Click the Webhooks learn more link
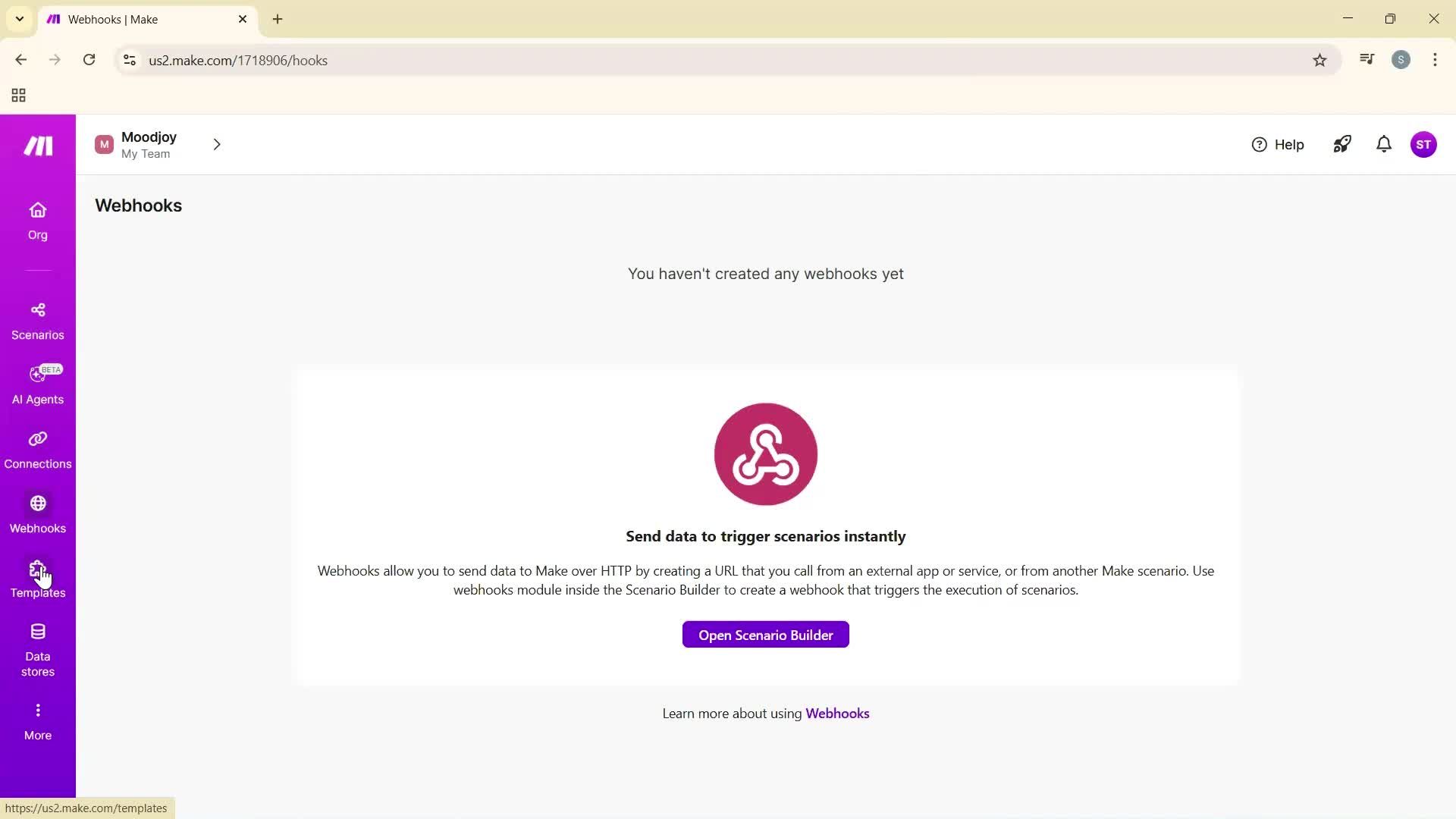Image resolution: width=1456 pixels, height=819 pixels. coord(837,713)
